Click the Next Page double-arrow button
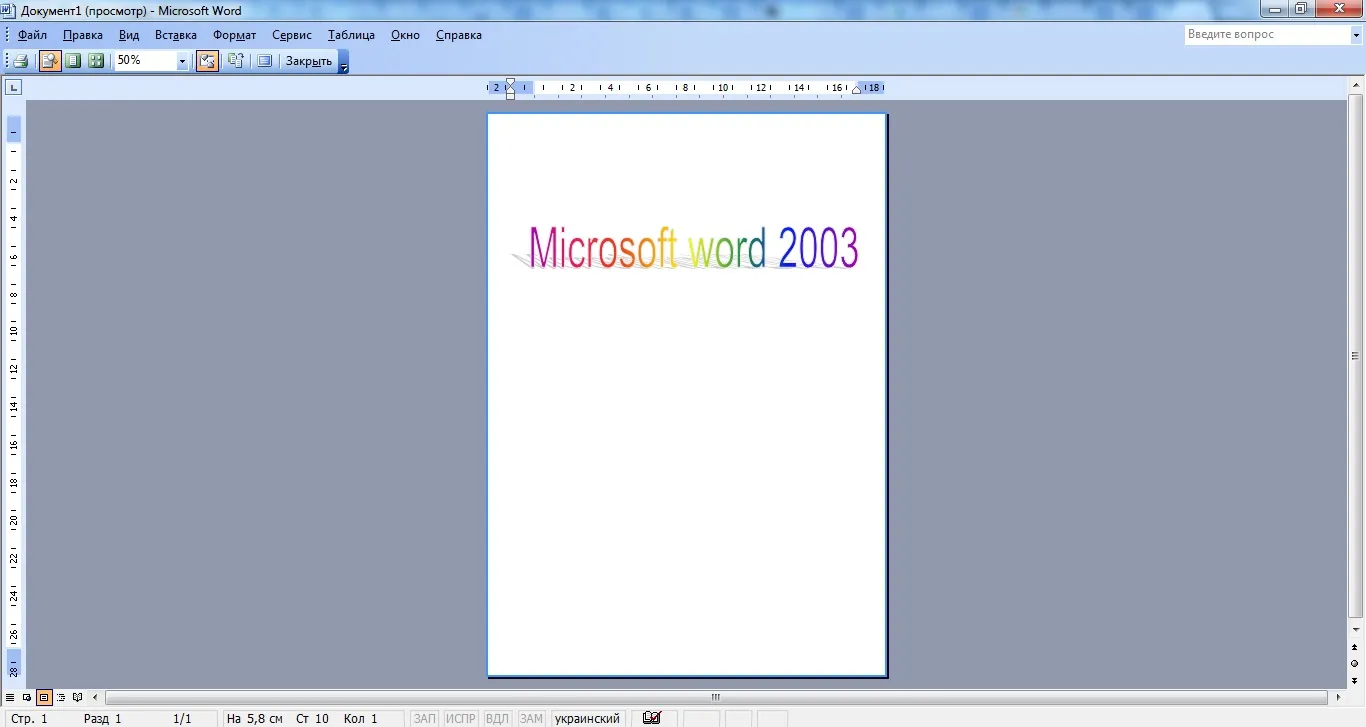Image resolution: width=1366 pixels, height=727 pixels. pyautogui.click(x=1356, y=680)
